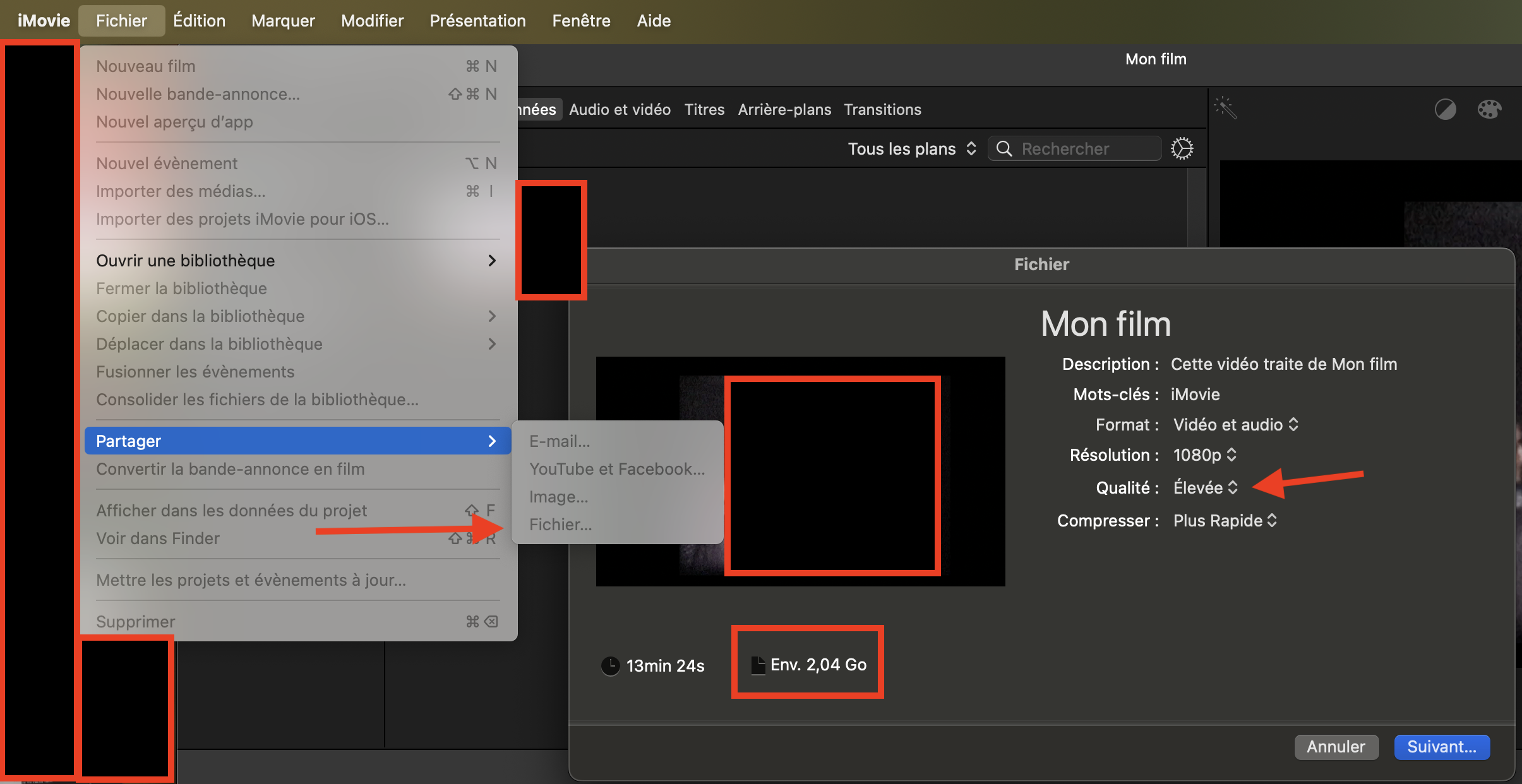This screenshot has width=1522, height=784.
Task: Click the clock duration icon
Action: pyautogui.click(x=610, y=665)
